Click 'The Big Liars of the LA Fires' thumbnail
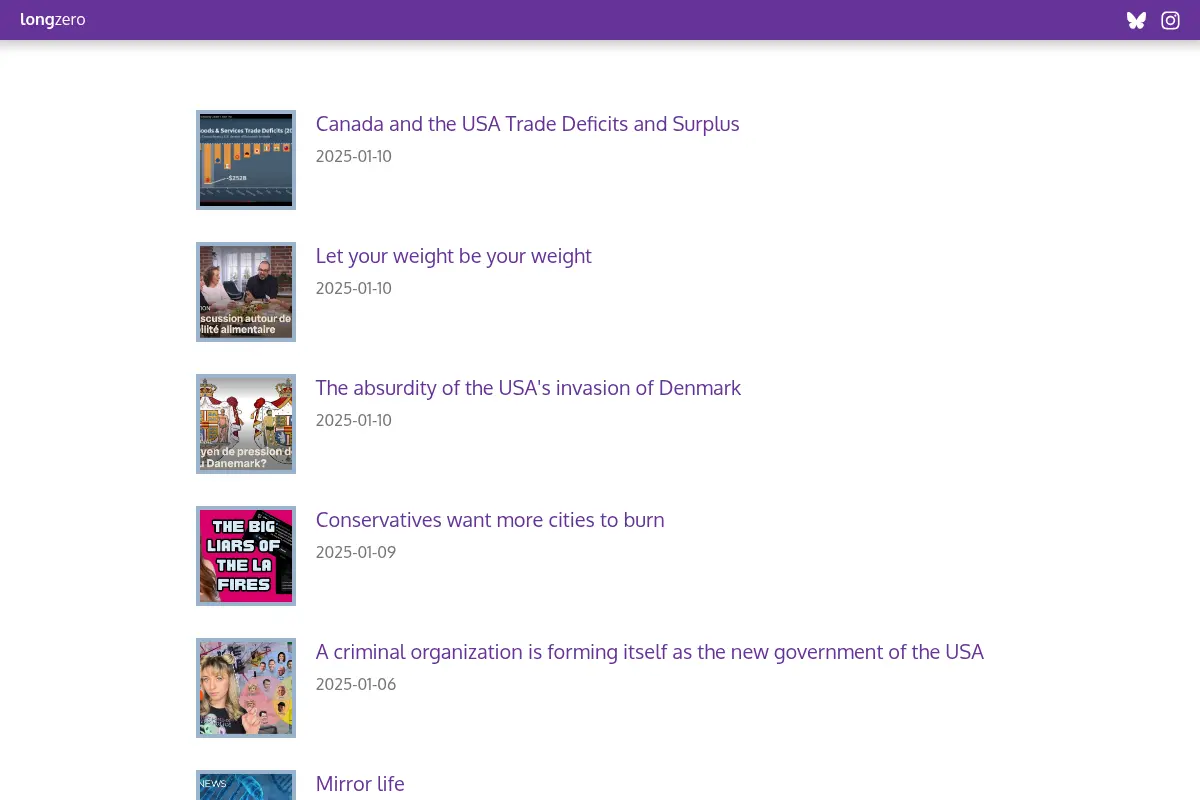 (x=246, y=556)
